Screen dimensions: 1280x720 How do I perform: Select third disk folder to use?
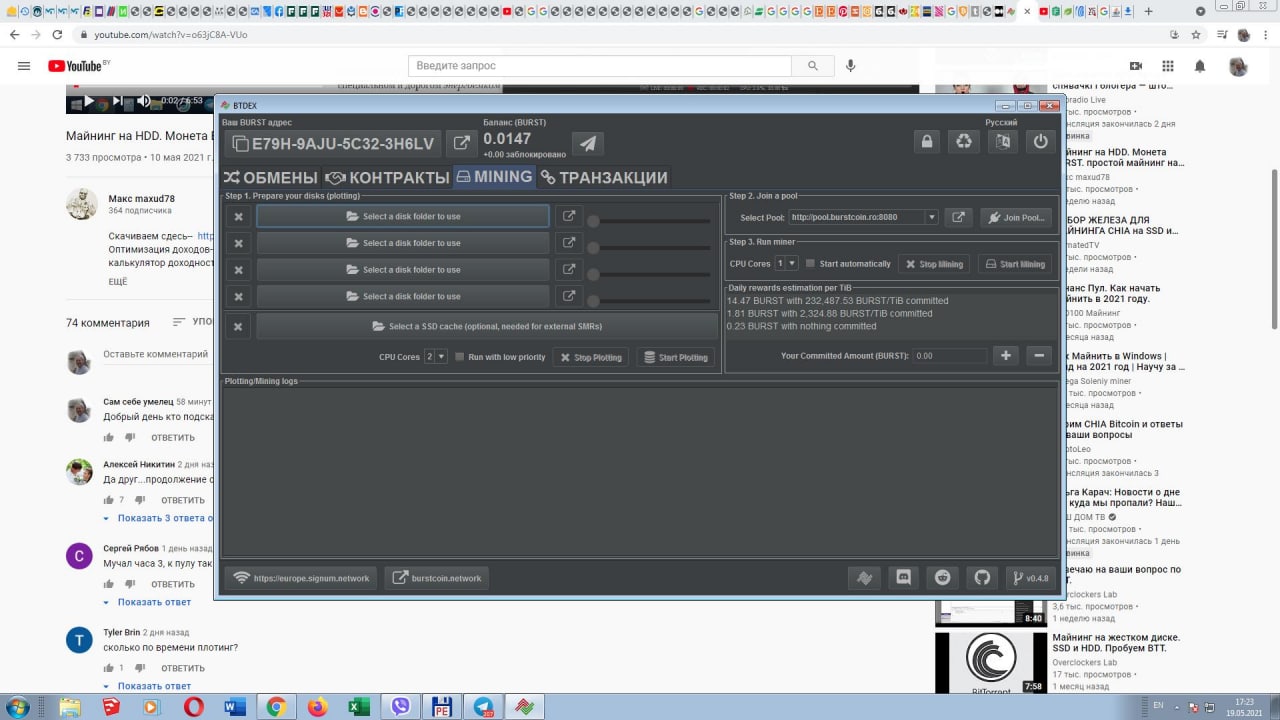point(403,270)
